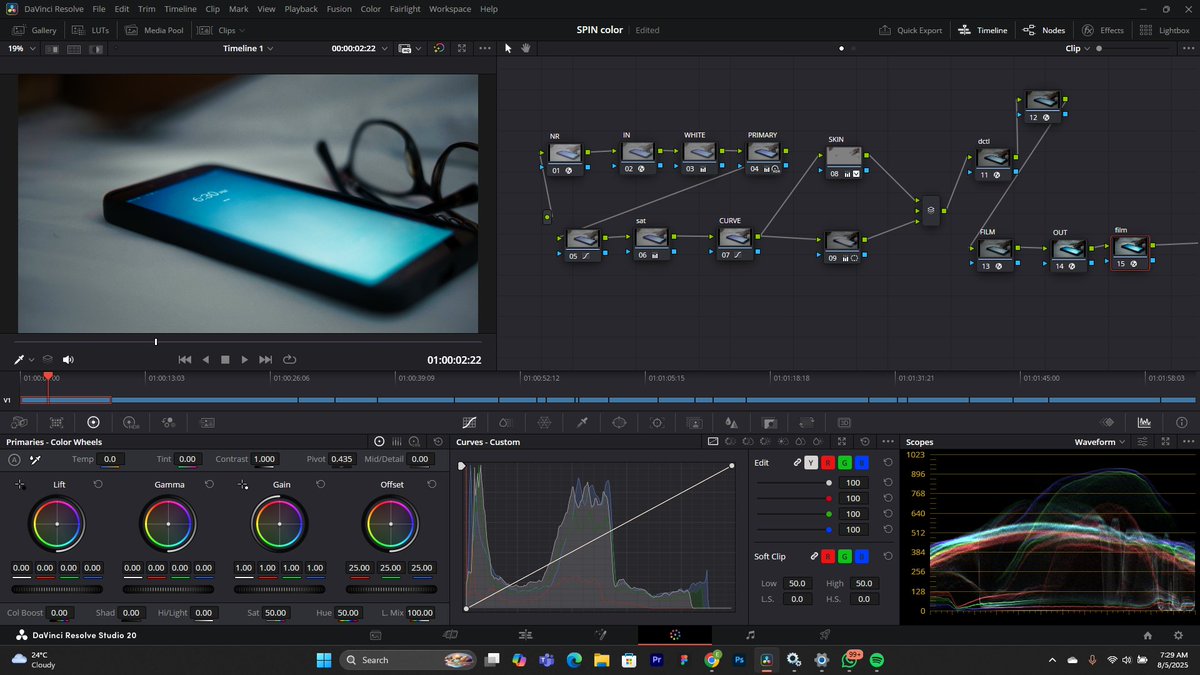Open the Blur palette
The image size is (1200, 675).
[731, 422]
